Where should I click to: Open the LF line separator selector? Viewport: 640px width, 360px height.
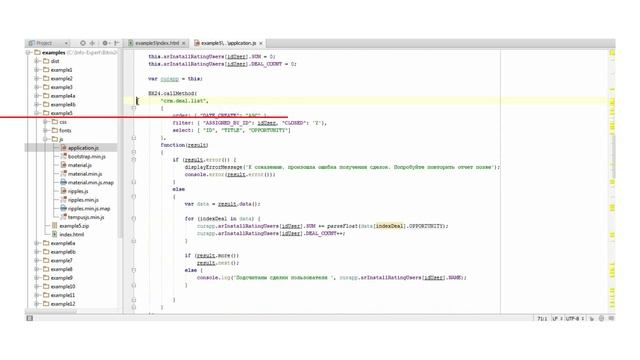557,318
